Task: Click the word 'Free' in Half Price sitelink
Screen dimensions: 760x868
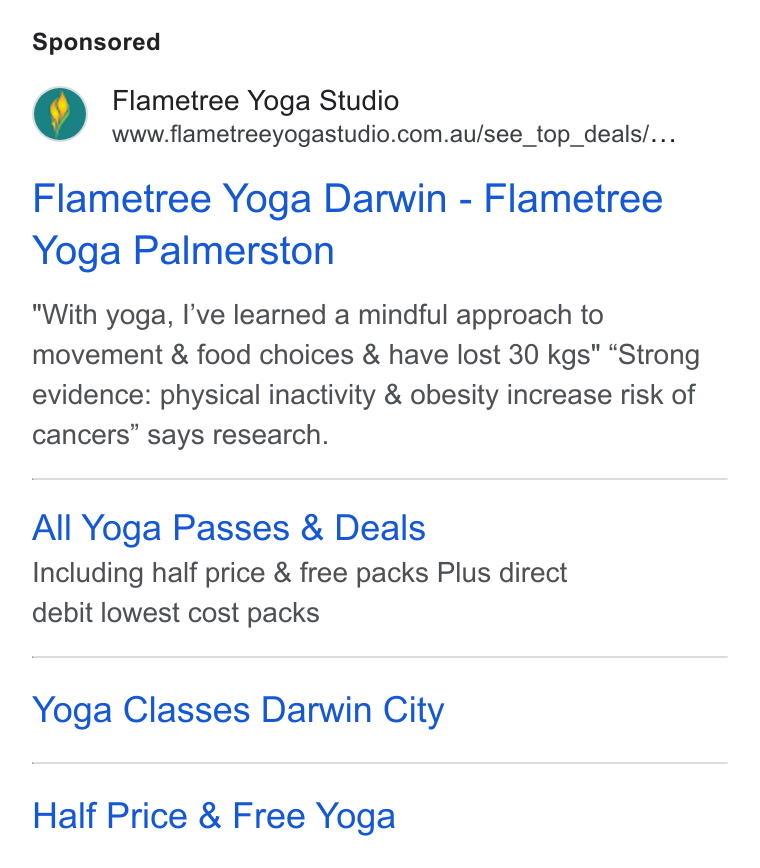Action: 269,816
